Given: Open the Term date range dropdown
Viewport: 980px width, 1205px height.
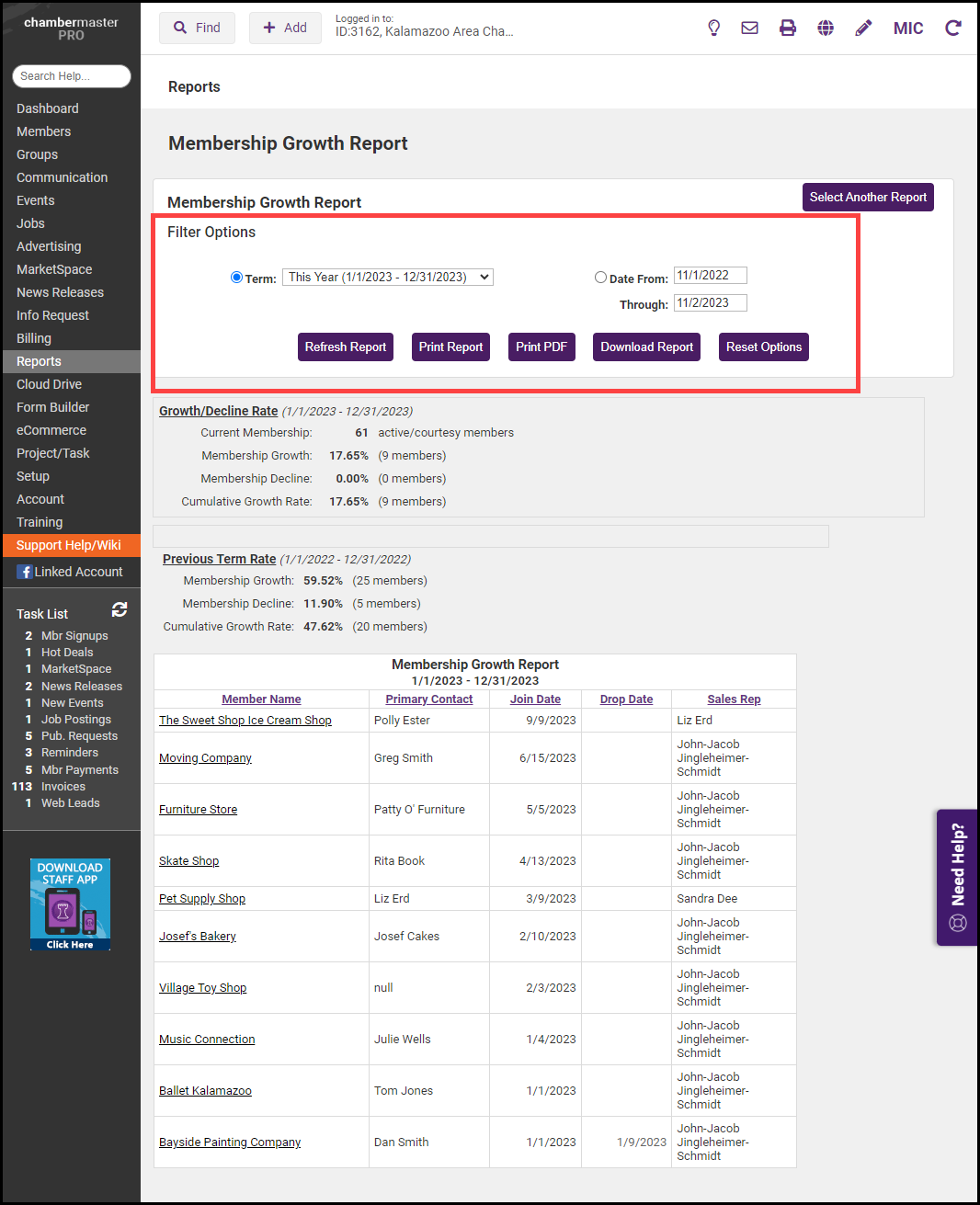Looking at the screenshot, I should [x=387, y=278].
